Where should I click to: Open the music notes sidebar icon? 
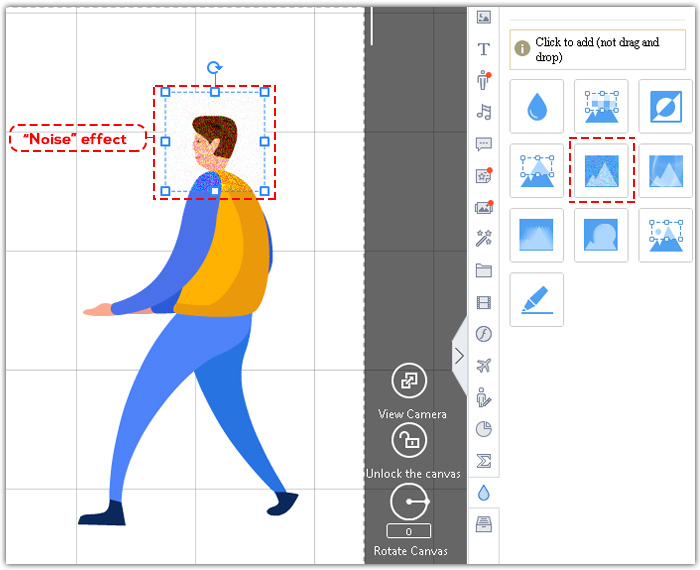pos(483,112)
